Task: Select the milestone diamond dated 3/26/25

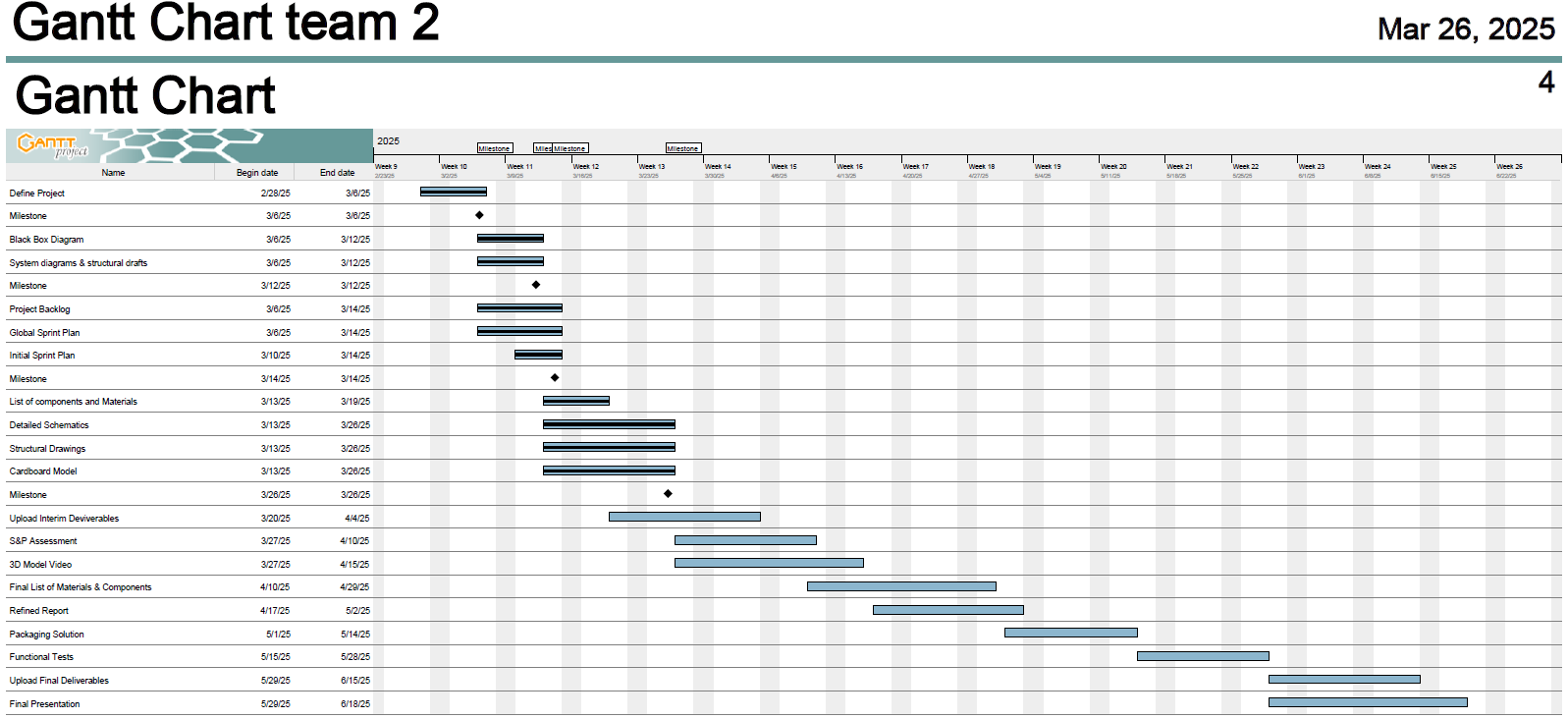Action: click(668, 494)
